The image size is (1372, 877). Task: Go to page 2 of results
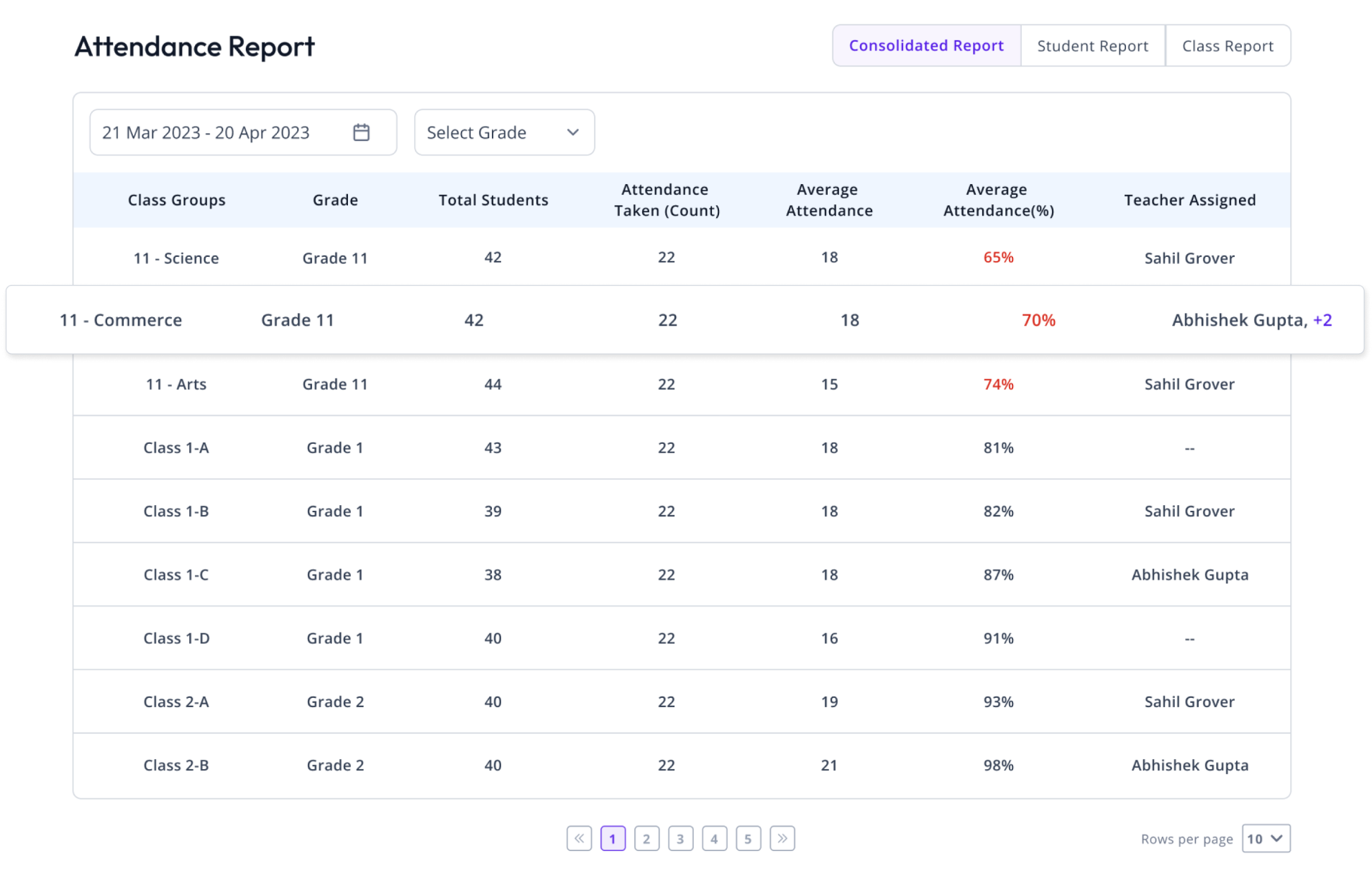(x=646, y=838)
